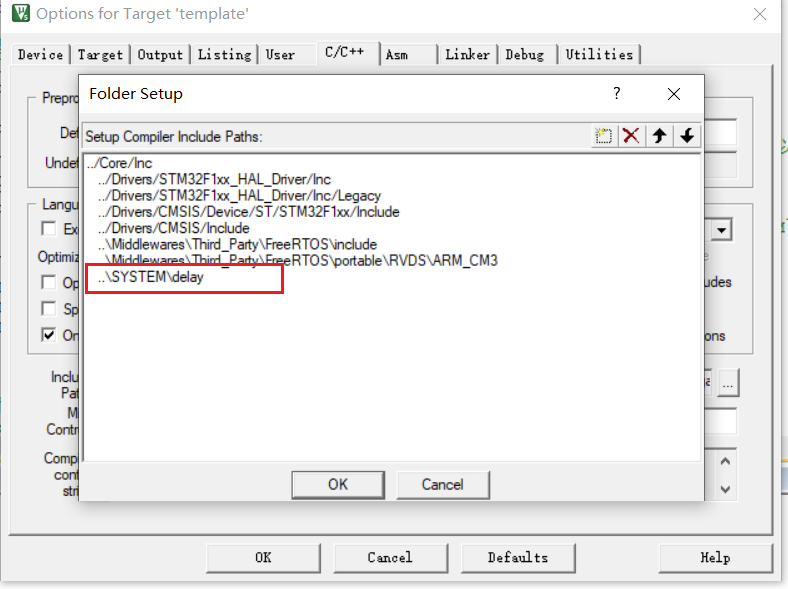Switch to the Debug tab
Image resolution: width=788 pixels, height=589 pixels.
(525, 54)
